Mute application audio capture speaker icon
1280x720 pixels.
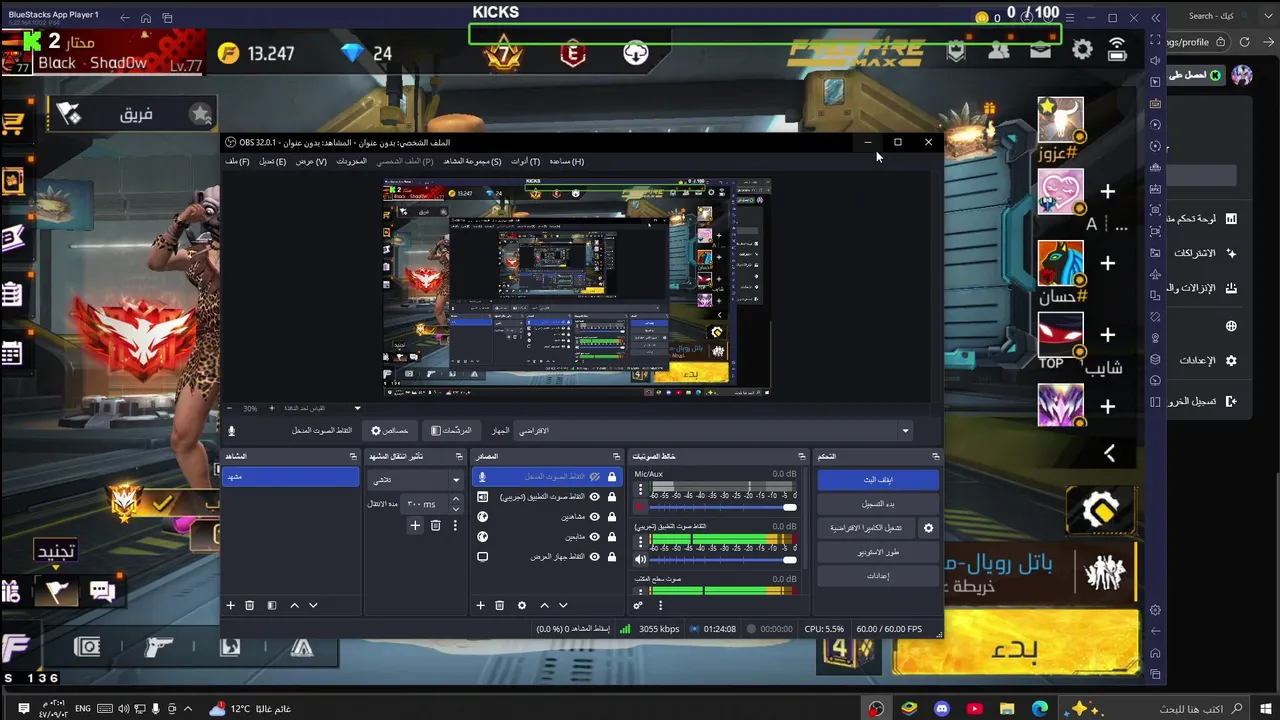[641, 560]
